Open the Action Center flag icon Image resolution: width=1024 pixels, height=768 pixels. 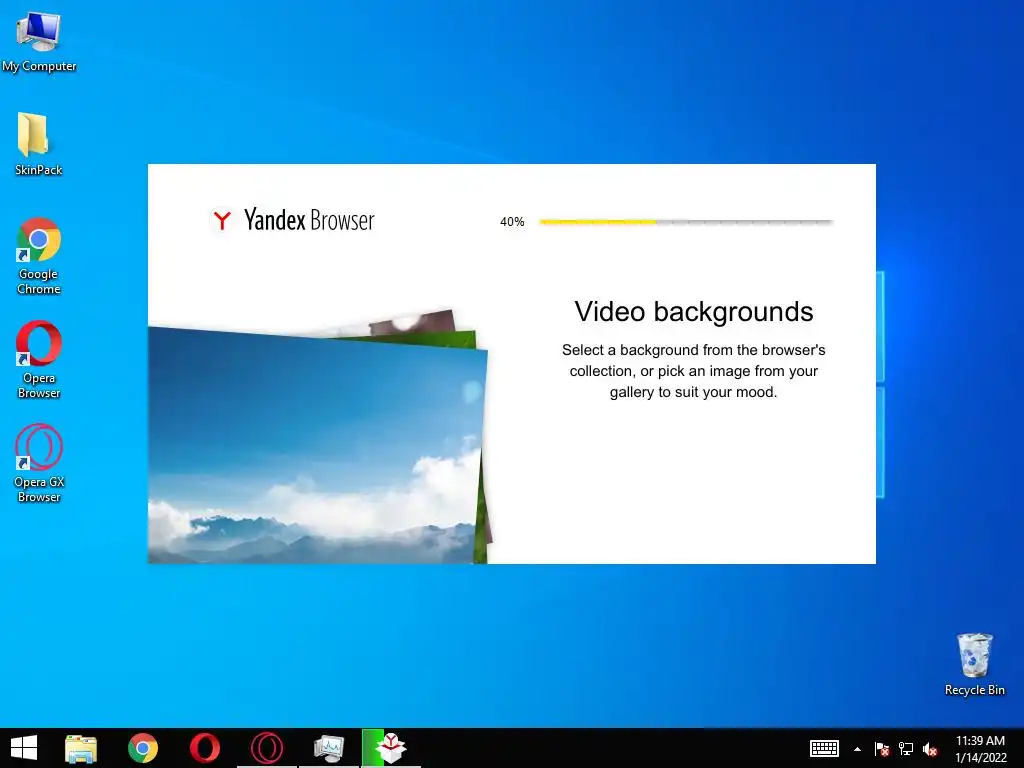(x=882, y=749)
